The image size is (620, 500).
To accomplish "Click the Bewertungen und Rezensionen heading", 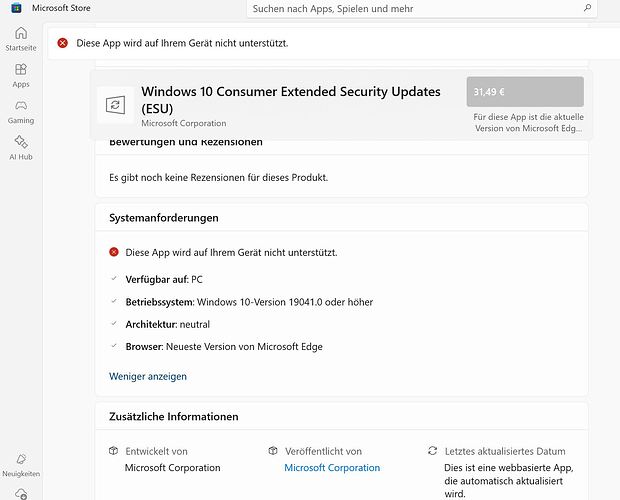I will [x=186, y=142].
